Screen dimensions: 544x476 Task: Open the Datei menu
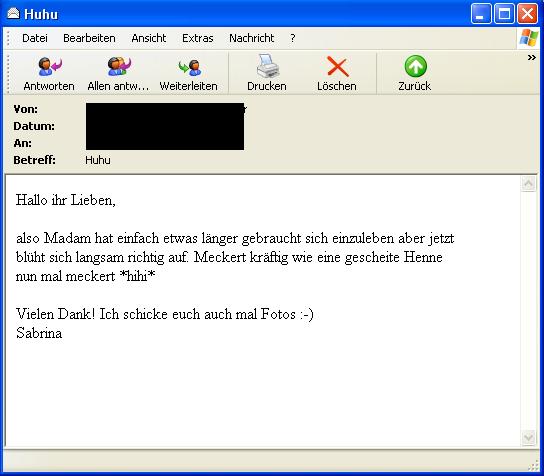[35, 38]
